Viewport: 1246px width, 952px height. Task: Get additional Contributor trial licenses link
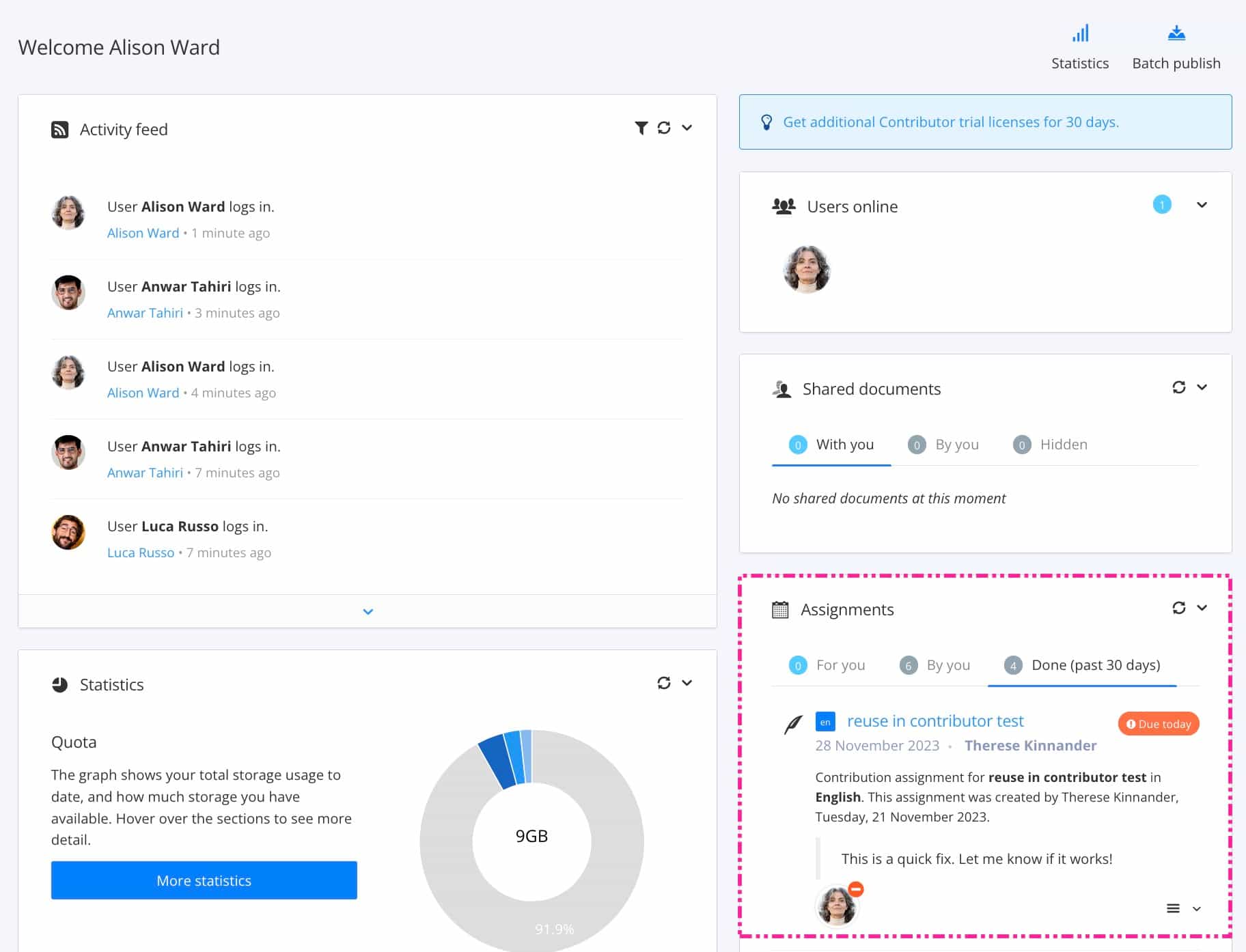coord(950,122)
